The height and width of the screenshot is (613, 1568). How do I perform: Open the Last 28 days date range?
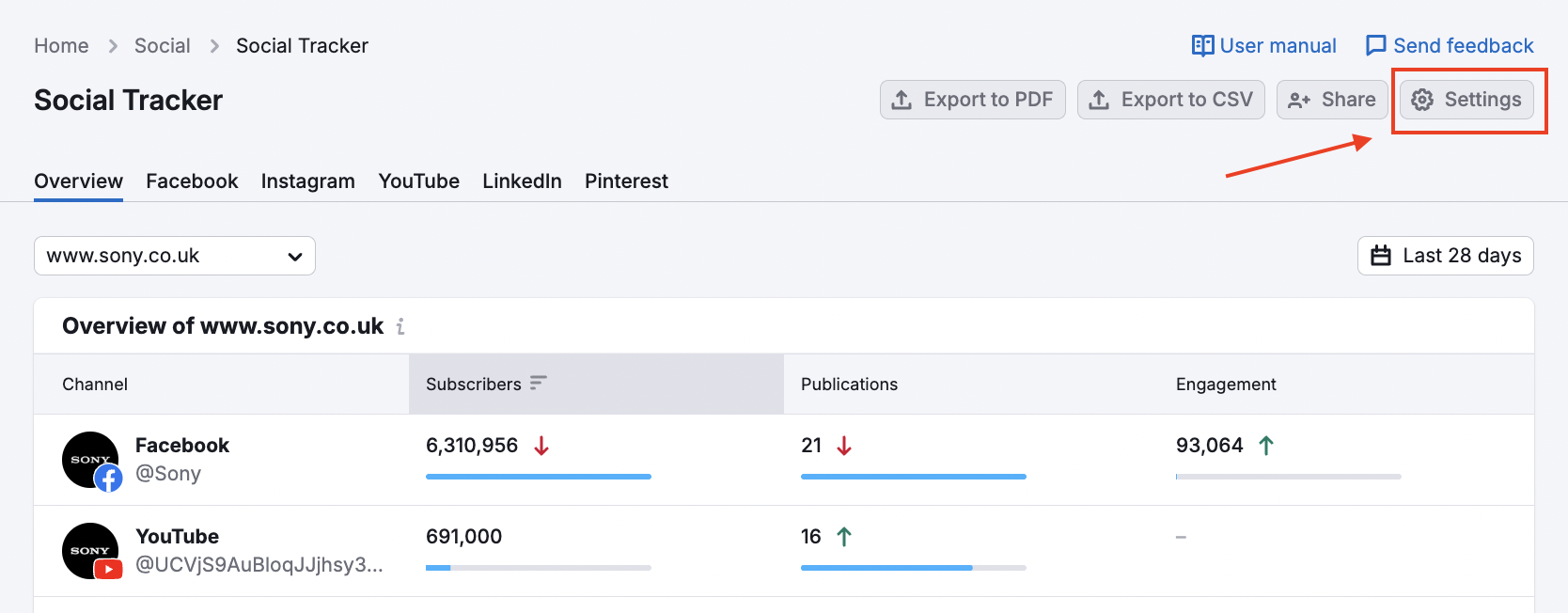pos(1445,256)
